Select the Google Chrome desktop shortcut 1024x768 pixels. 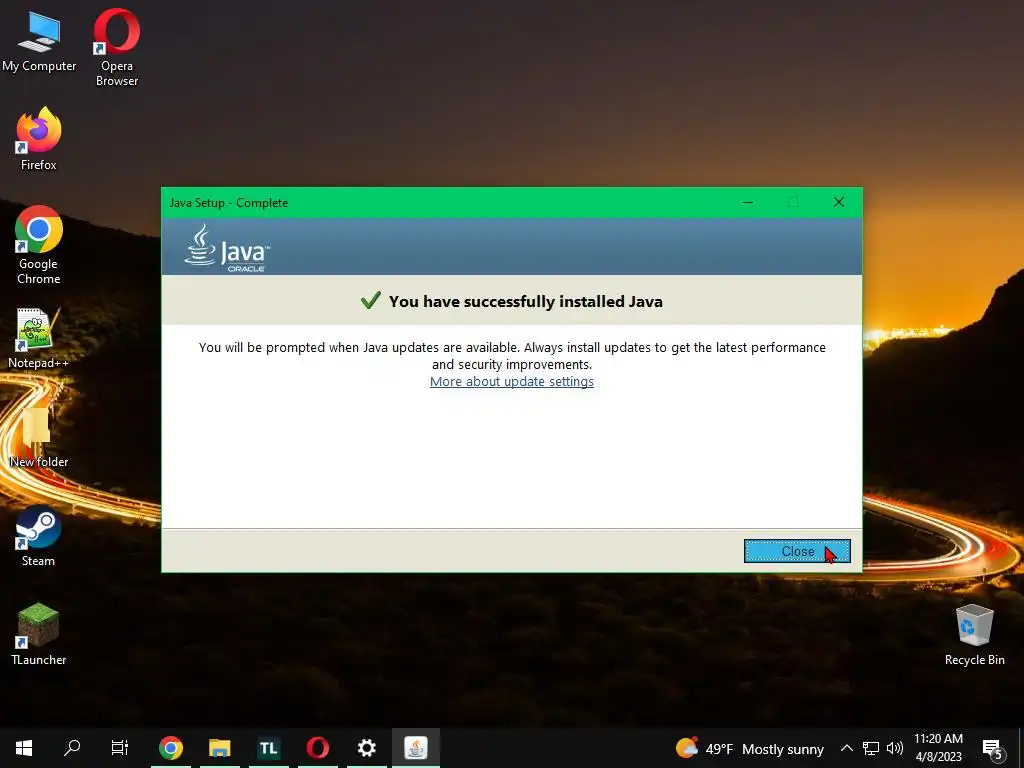click(x=39, y=245)
